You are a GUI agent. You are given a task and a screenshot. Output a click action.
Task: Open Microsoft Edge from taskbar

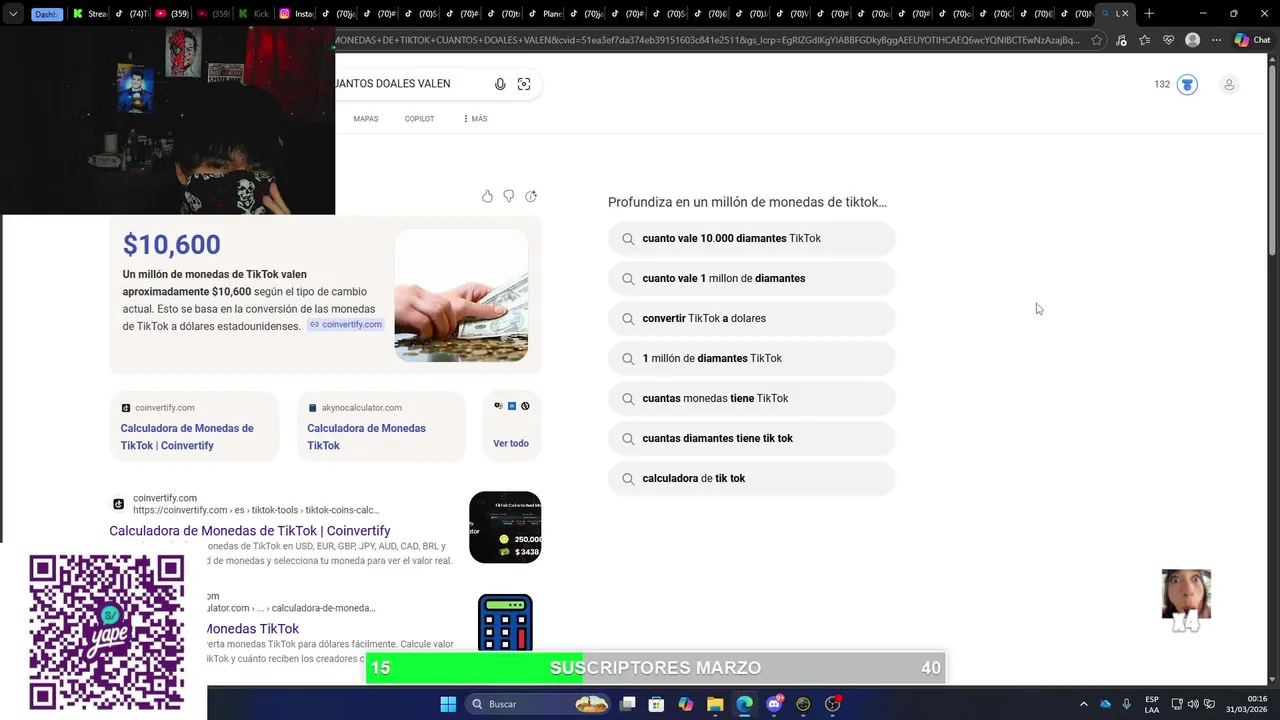pyautogui.click(x=744, y=704)
